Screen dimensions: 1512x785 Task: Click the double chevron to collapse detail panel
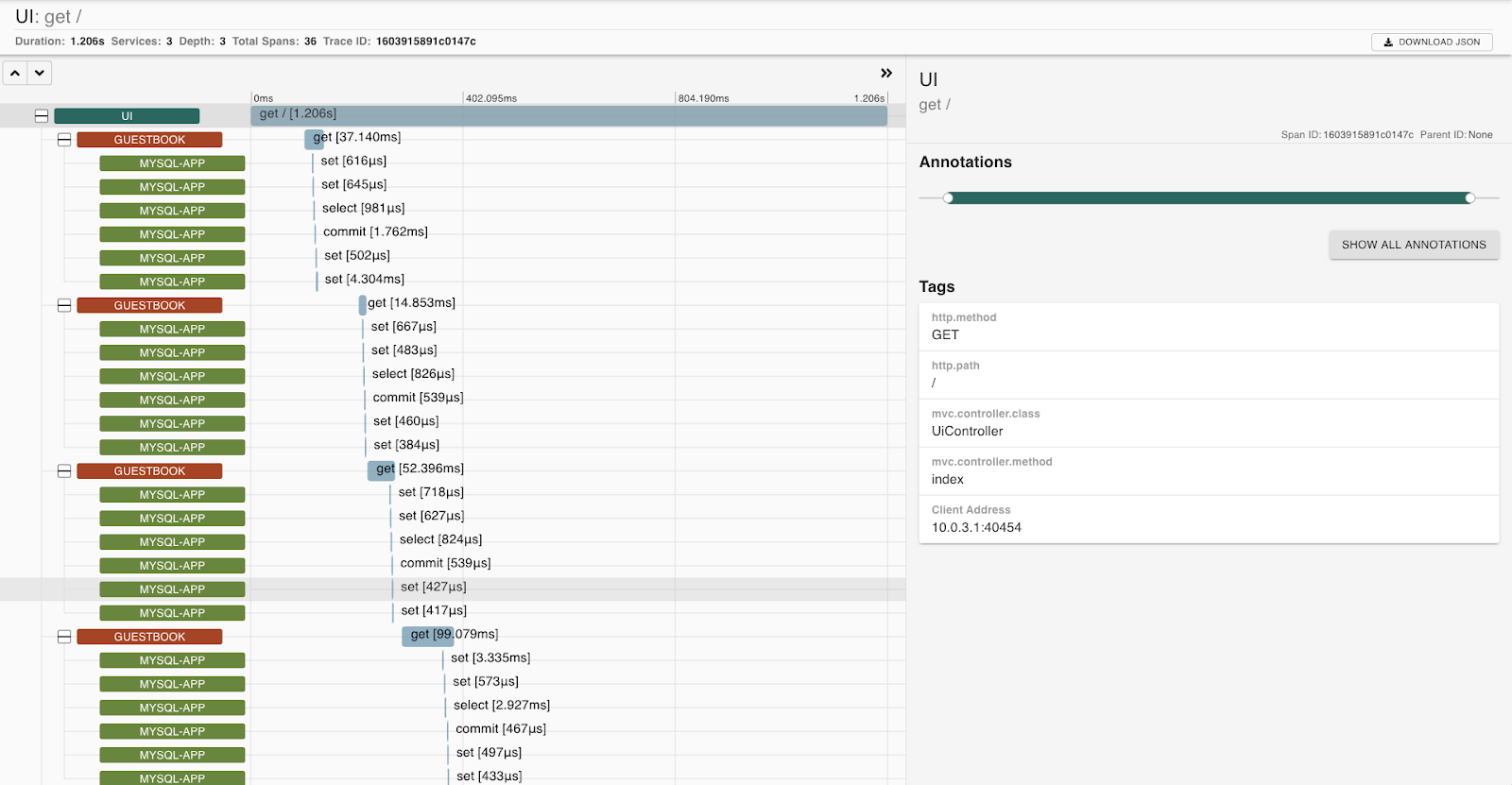[x=885, y=73]
